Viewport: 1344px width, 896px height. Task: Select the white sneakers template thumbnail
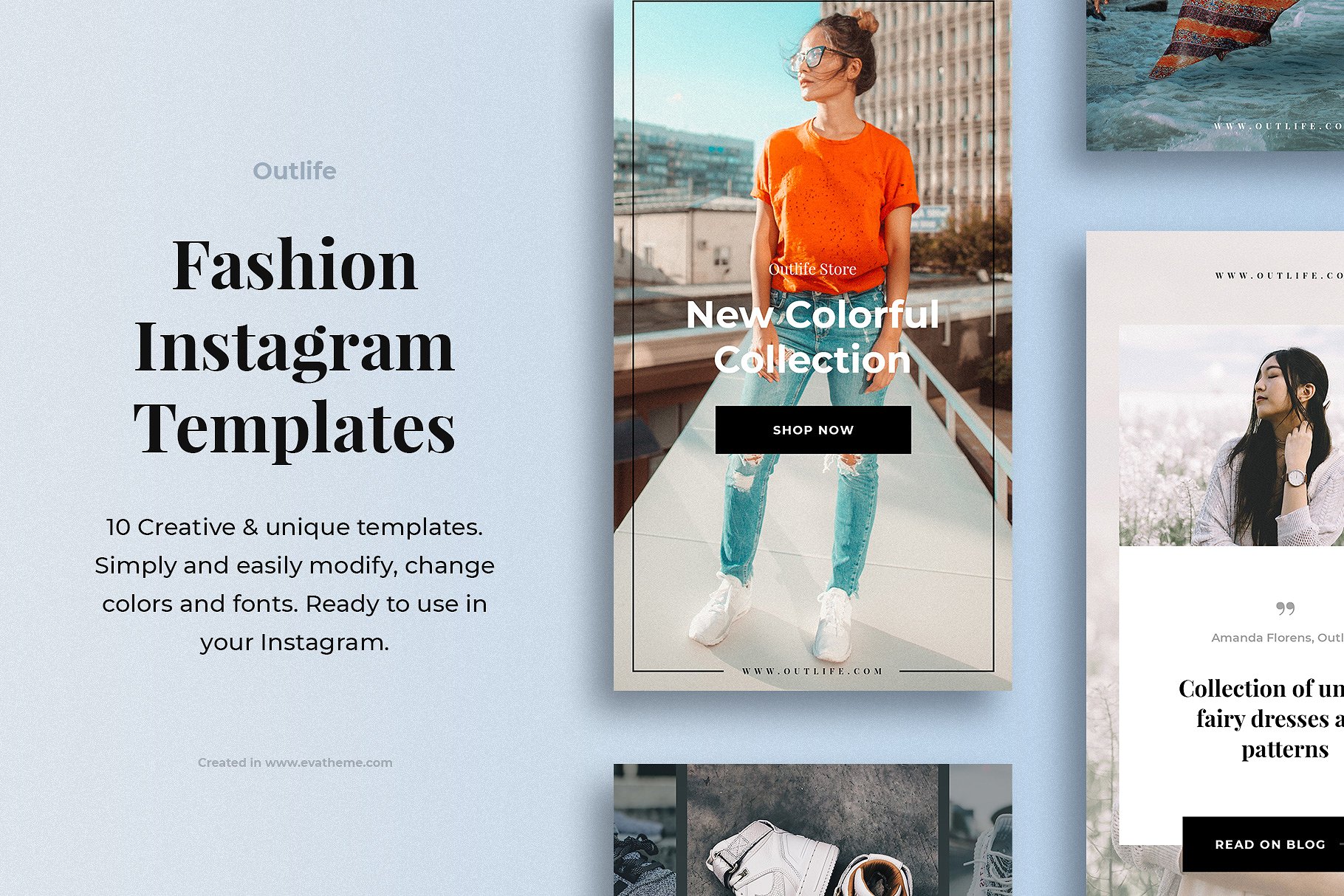click(812, 830)
